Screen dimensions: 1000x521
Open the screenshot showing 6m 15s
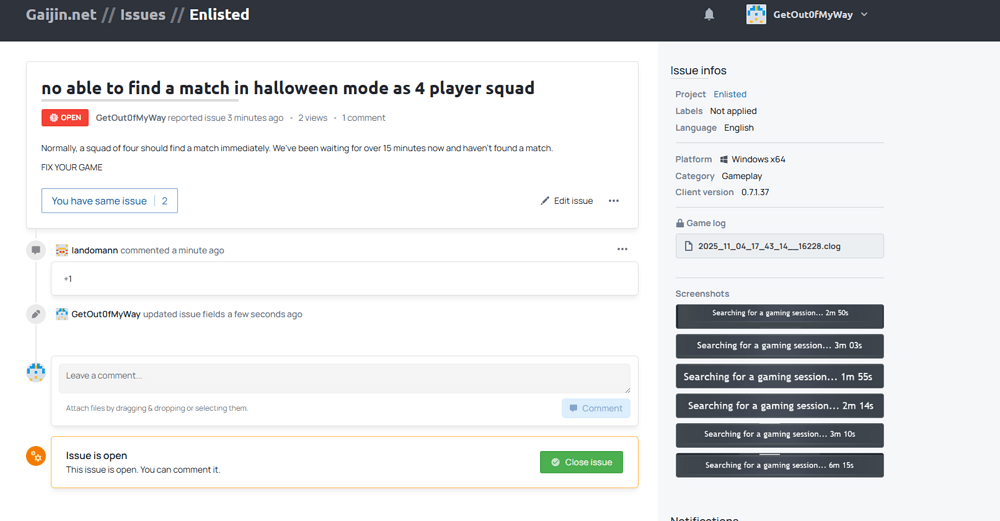coord(779,465)
